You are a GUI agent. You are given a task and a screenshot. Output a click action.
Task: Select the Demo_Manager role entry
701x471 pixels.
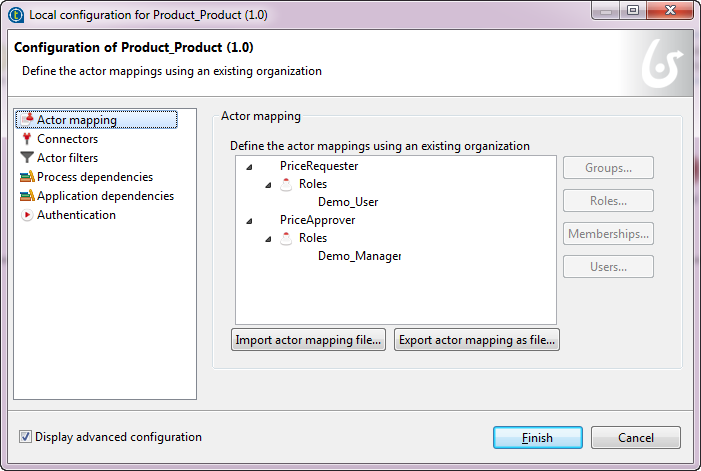(x=359, y=256)
